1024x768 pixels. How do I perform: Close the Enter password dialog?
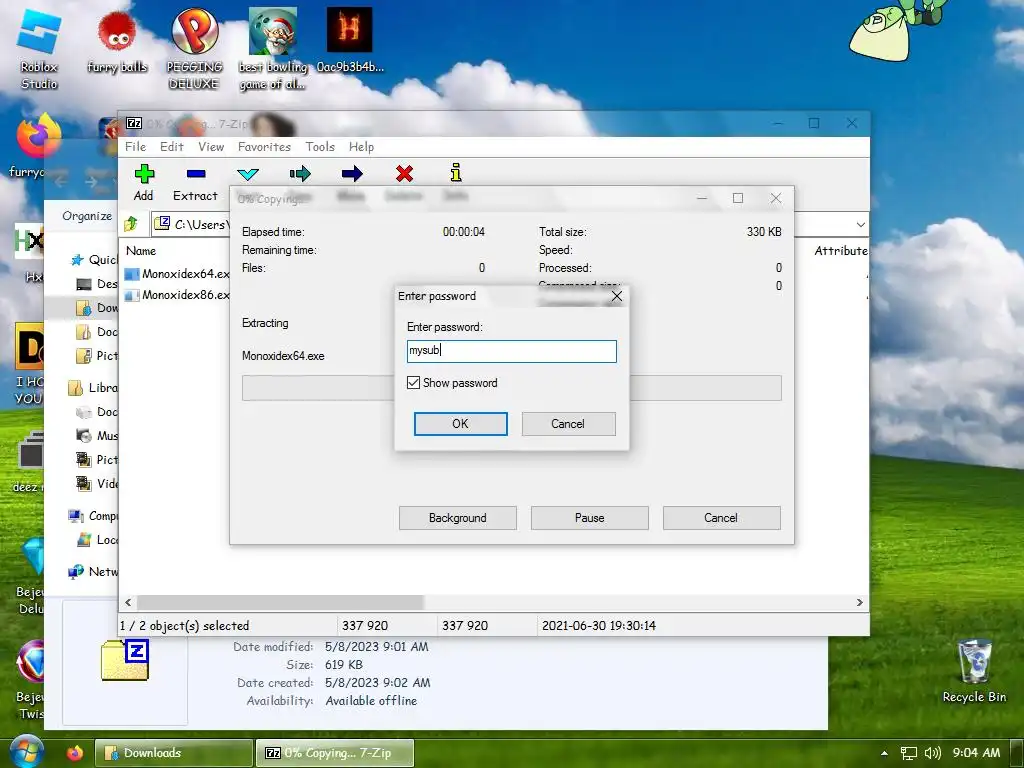[x=616, y=296]
